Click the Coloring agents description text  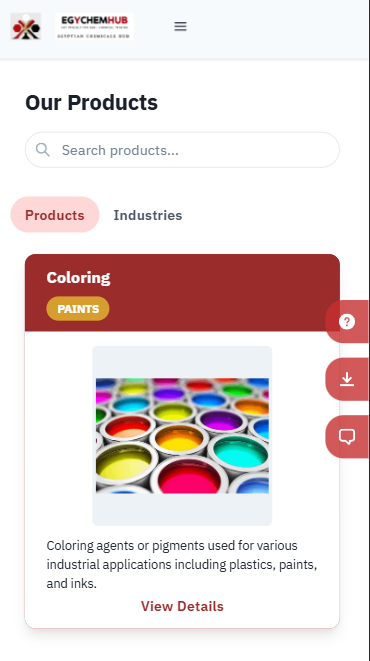coord(182,564)
